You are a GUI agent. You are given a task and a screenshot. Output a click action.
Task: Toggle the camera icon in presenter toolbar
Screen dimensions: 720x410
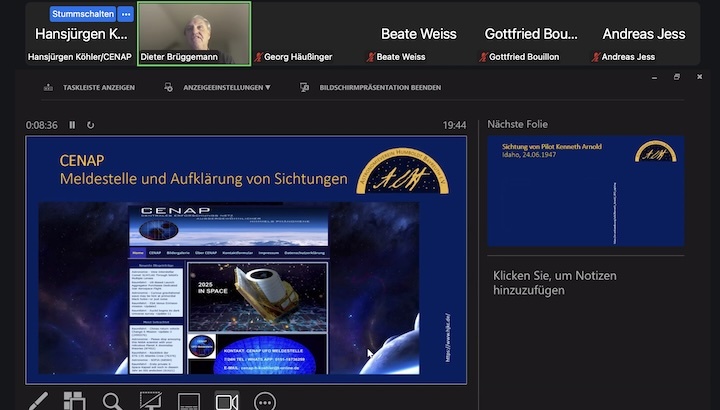click(x=227, y=401)
